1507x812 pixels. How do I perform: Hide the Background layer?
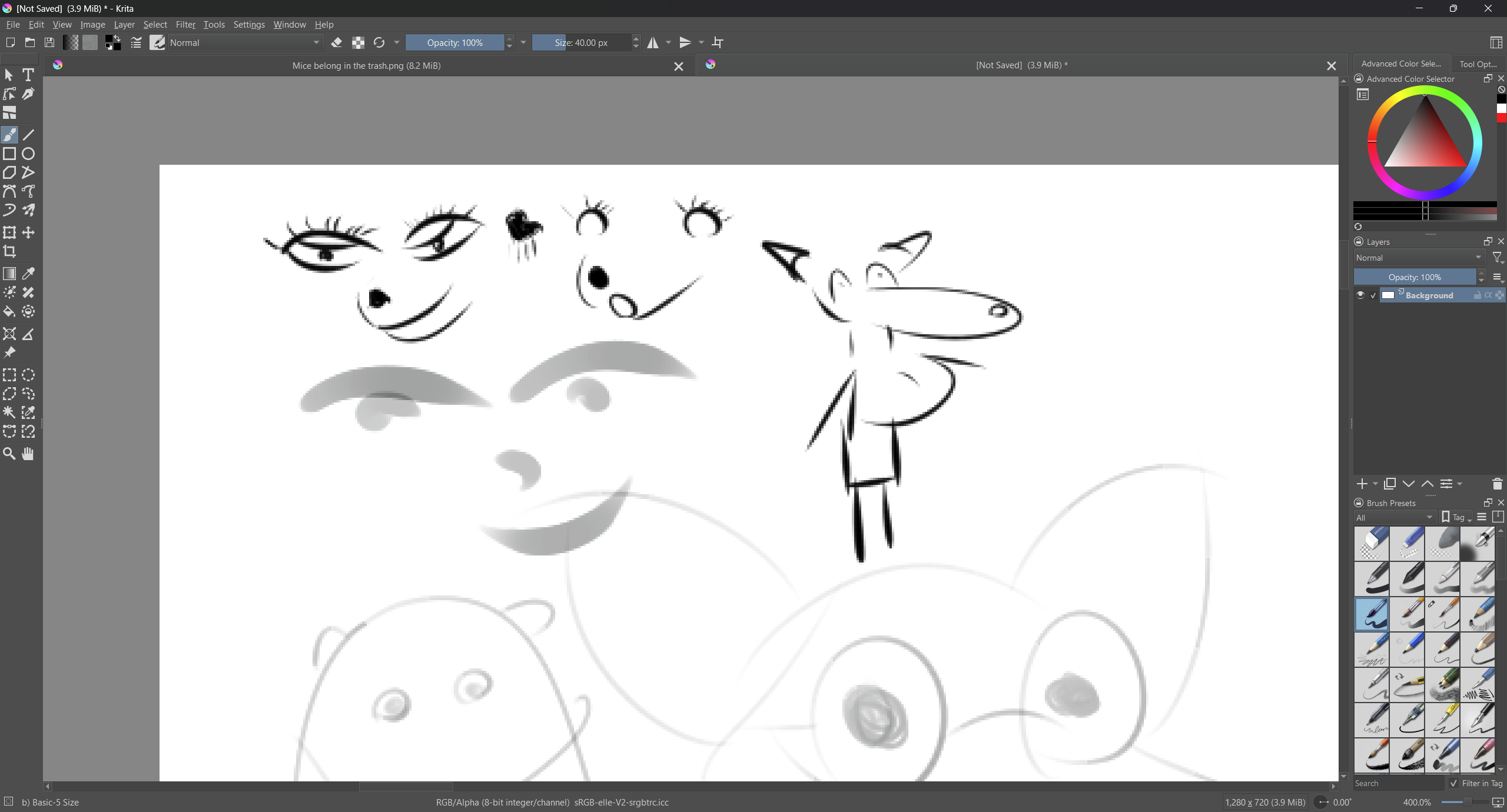pyautogui.click(x=1360, y=295)
